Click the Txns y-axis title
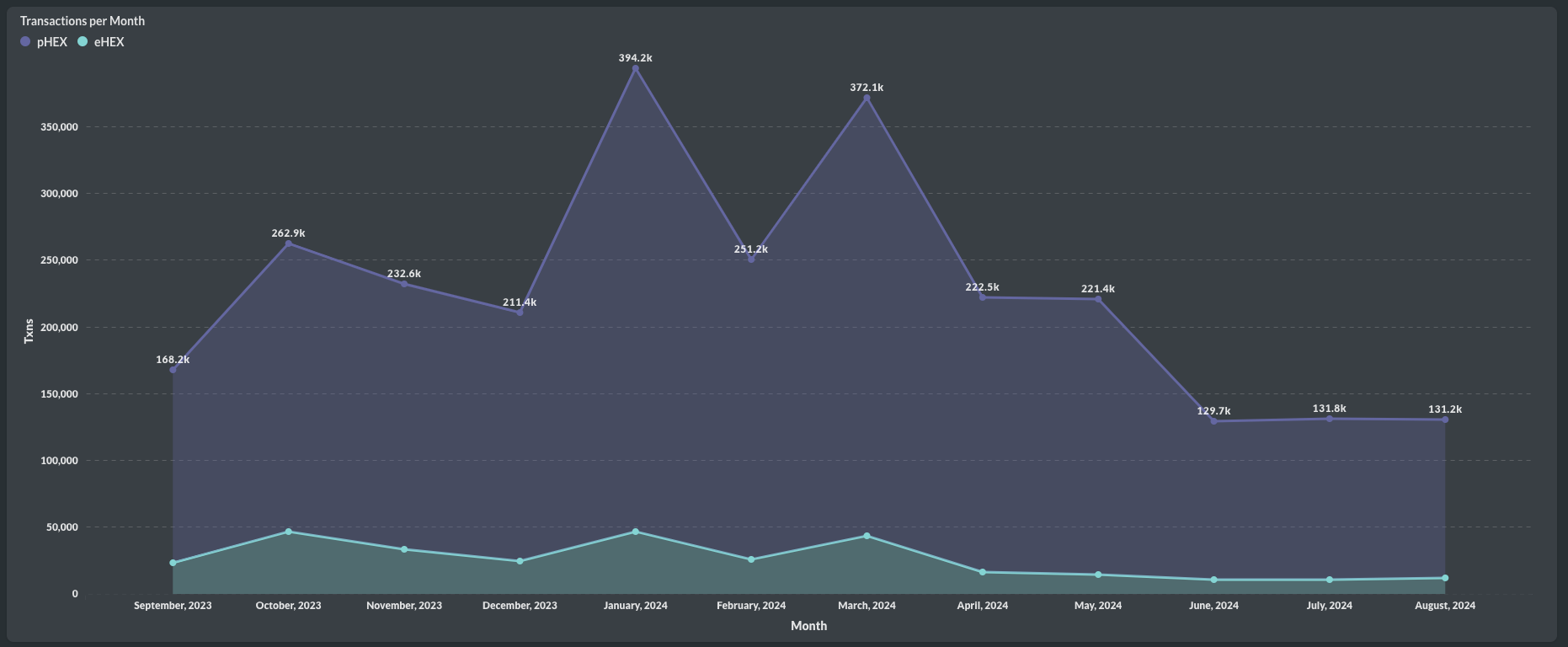1568x647 pixels. pos(29,331)
